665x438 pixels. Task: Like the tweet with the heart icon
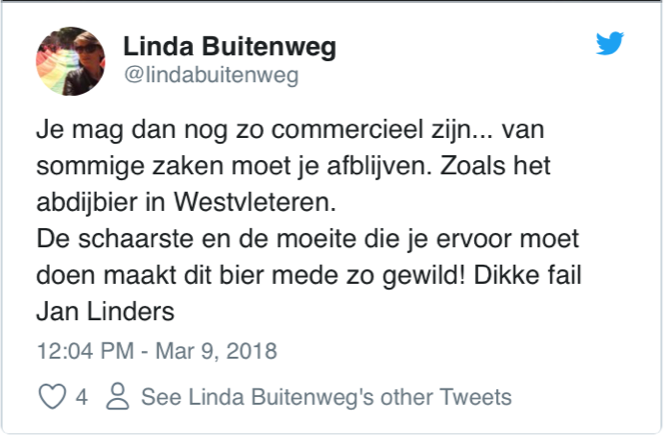[52, 396]
